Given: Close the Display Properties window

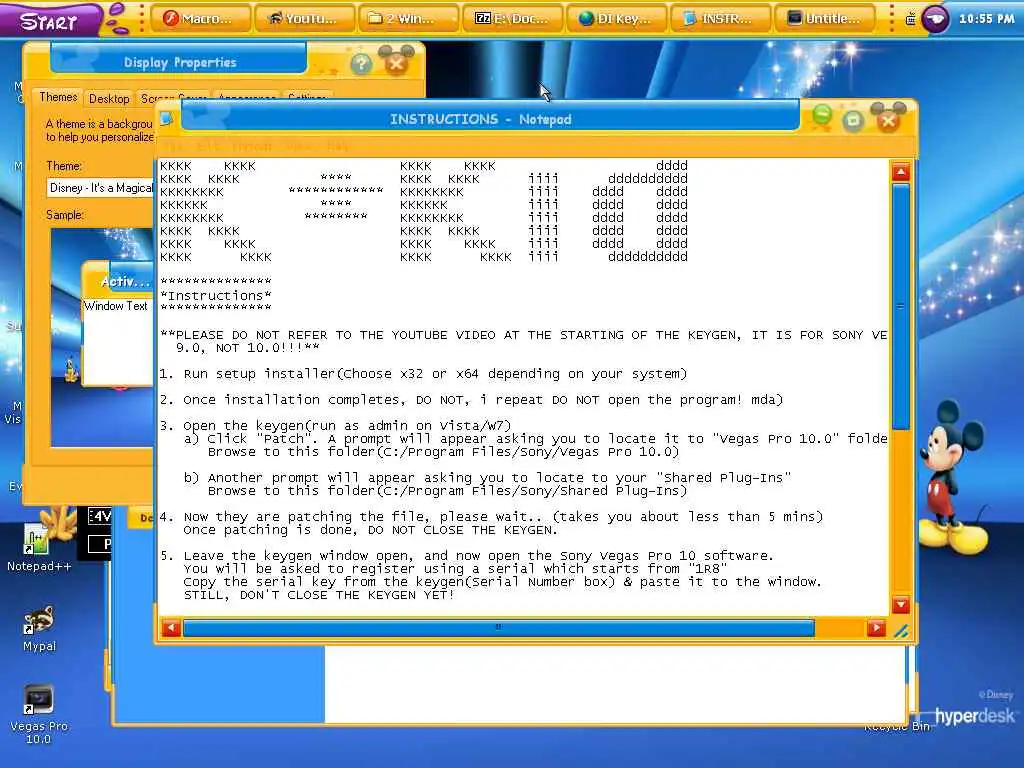Looking at the screenshot, I should [396, 63].
